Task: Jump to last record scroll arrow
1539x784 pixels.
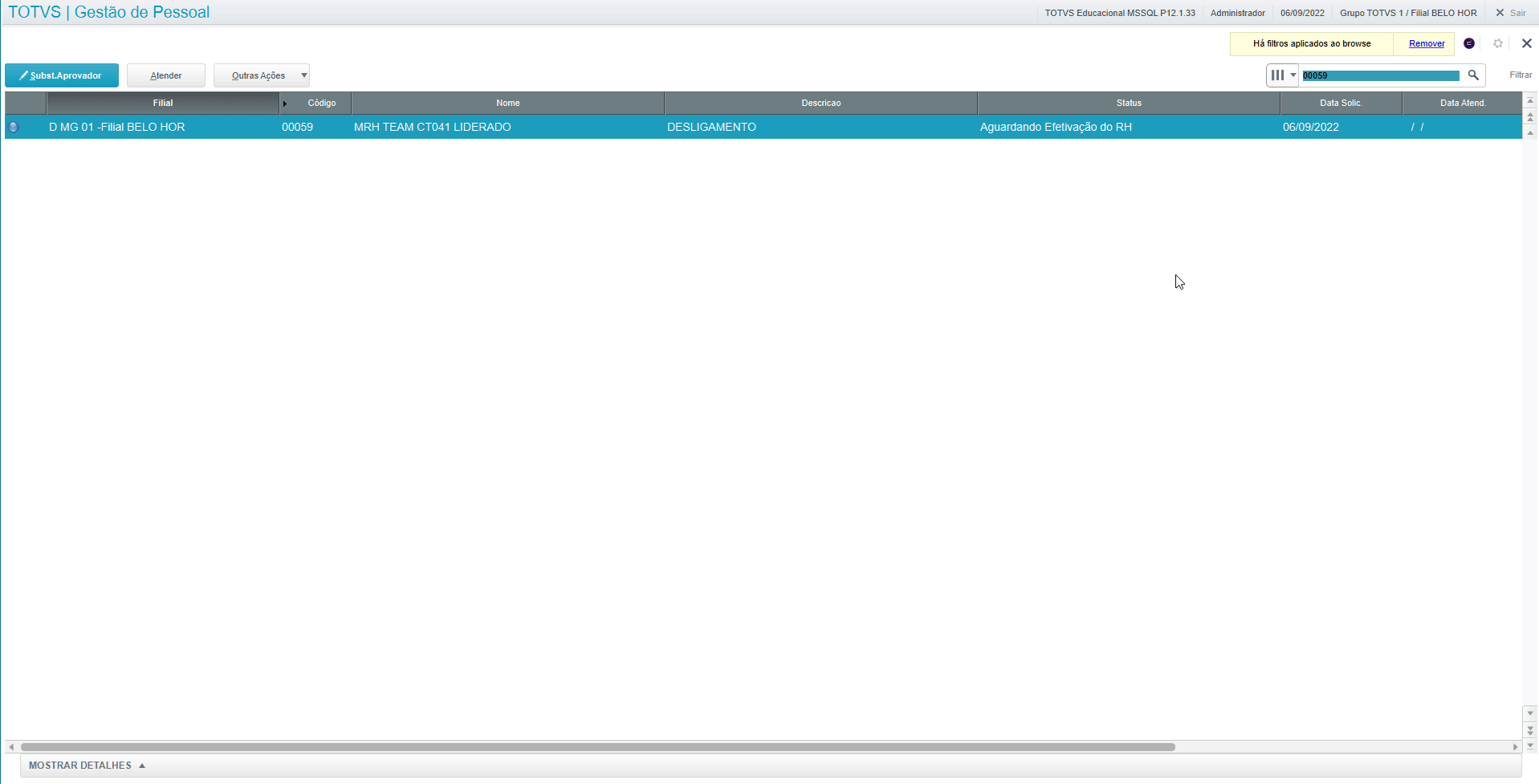Action: point(1530,745)
